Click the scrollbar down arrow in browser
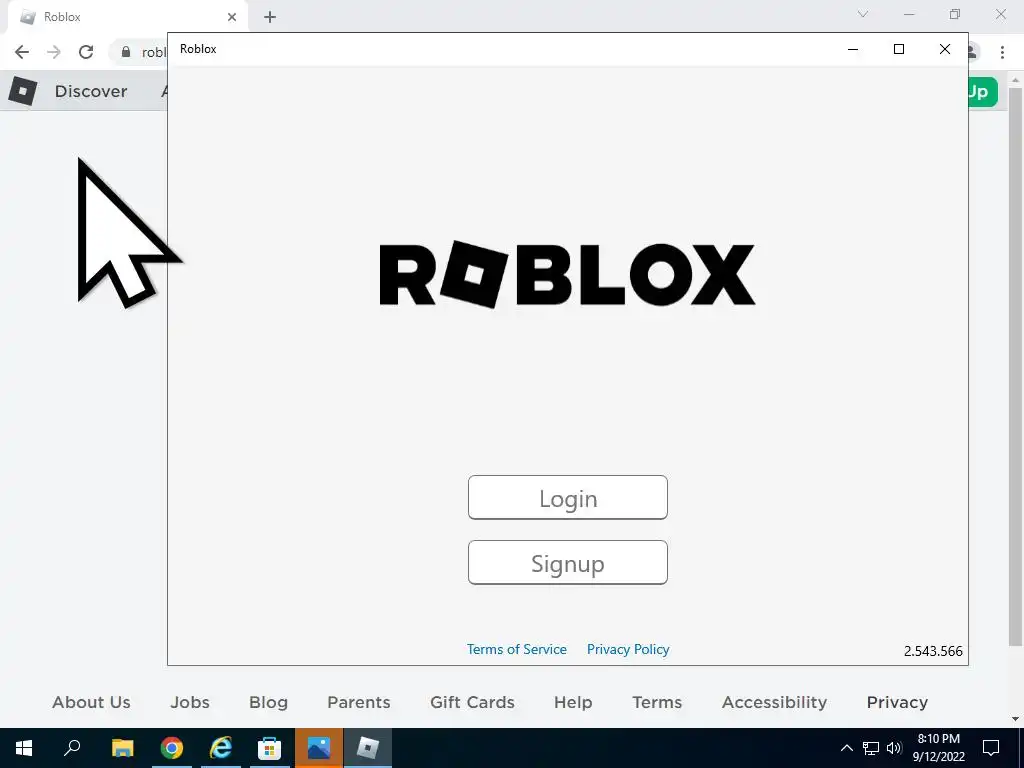The width and height of the screenshot is (1024, 768). [x=1016, y=719]
